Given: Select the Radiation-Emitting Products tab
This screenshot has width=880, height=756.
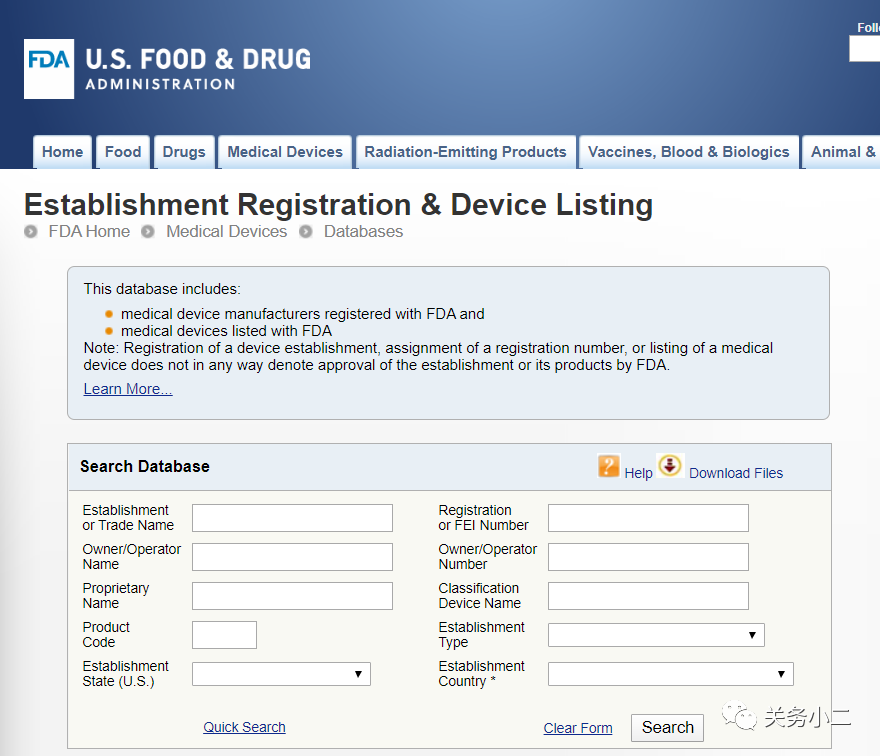Looking at the screenshot, I should pyautogui.click(x=466, y=152).
